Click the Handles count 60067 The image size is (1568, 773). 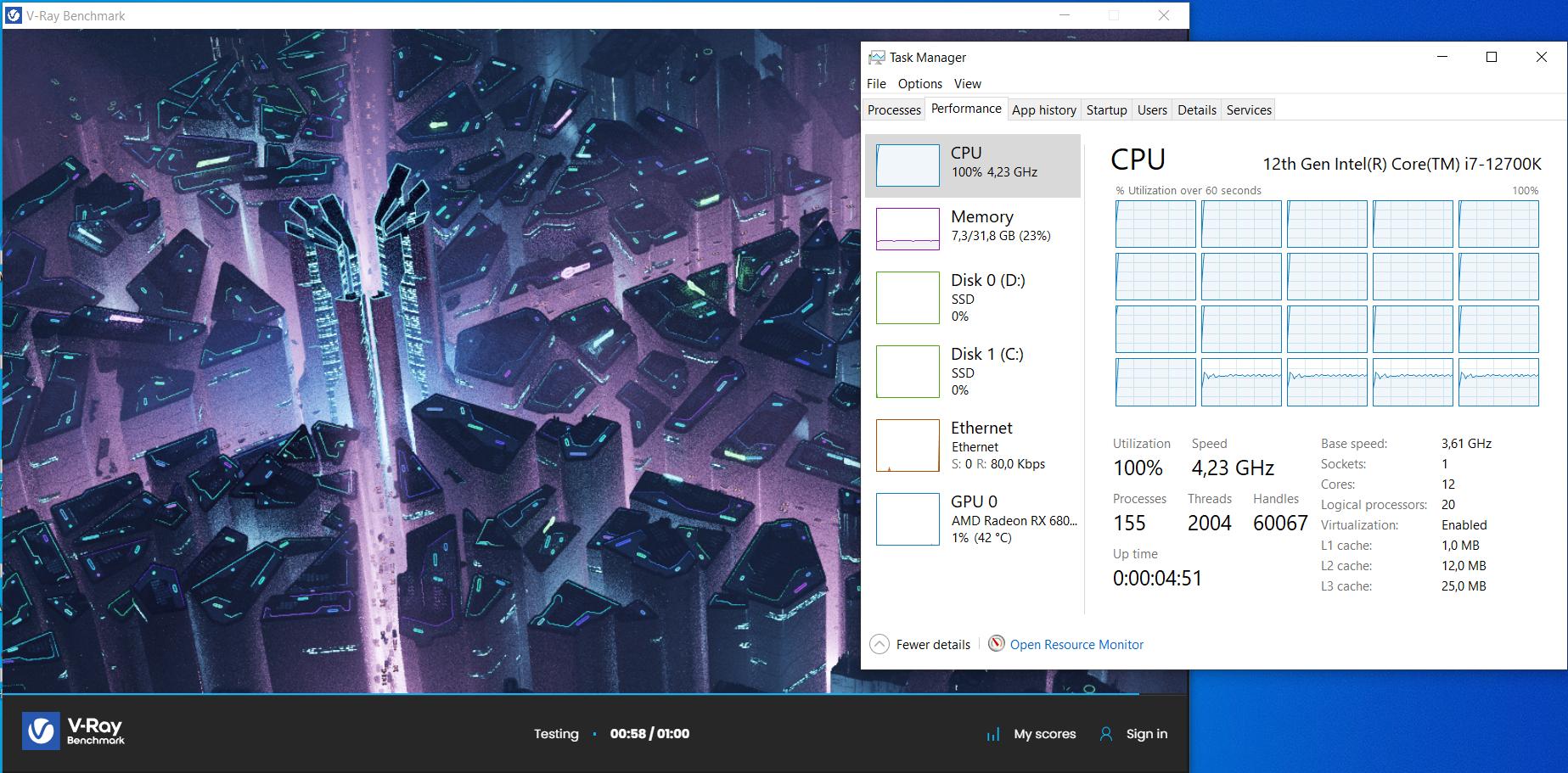tap(1280, 524)
